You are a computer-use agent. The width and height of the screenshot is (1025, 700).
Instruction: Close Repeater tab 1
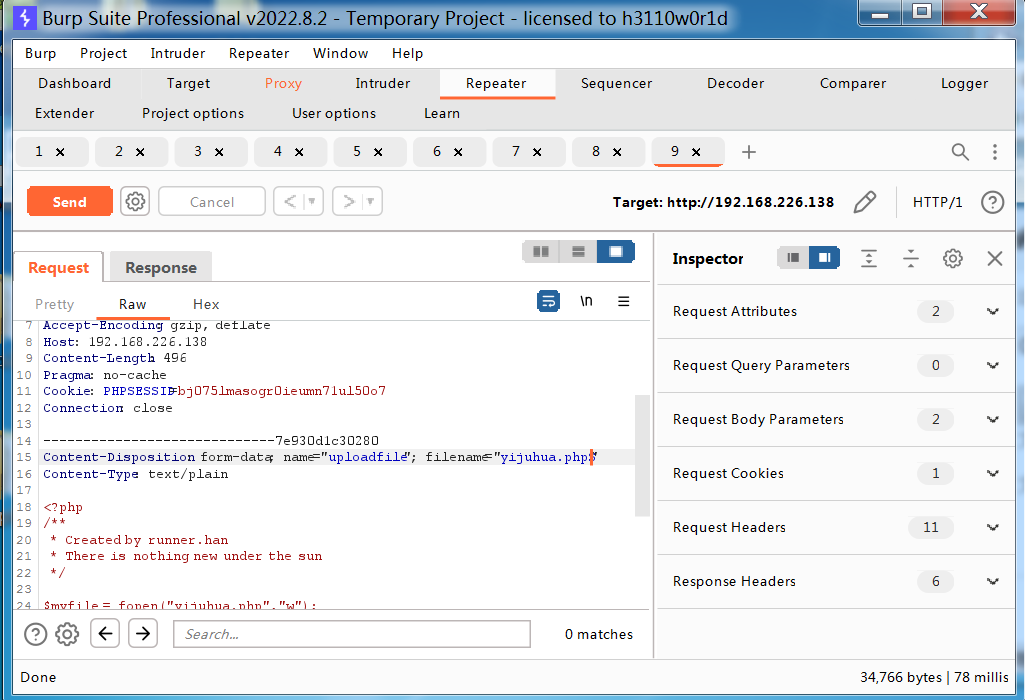click(x=60, y=152)
